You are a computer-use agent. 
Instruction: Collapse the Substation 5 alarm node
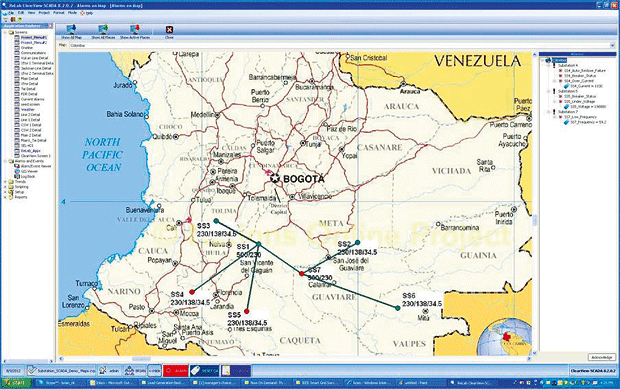point(548,91)
